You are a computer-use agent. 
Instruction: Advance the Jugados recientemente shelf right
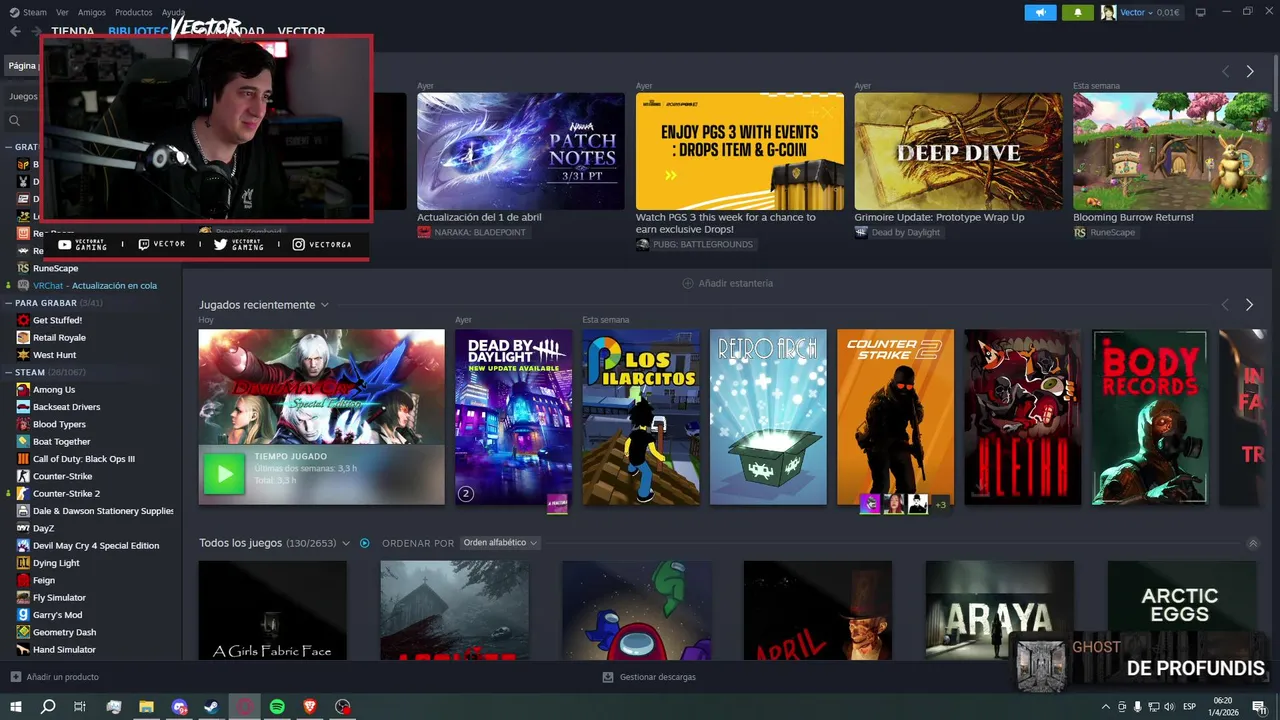(1249, 304)
